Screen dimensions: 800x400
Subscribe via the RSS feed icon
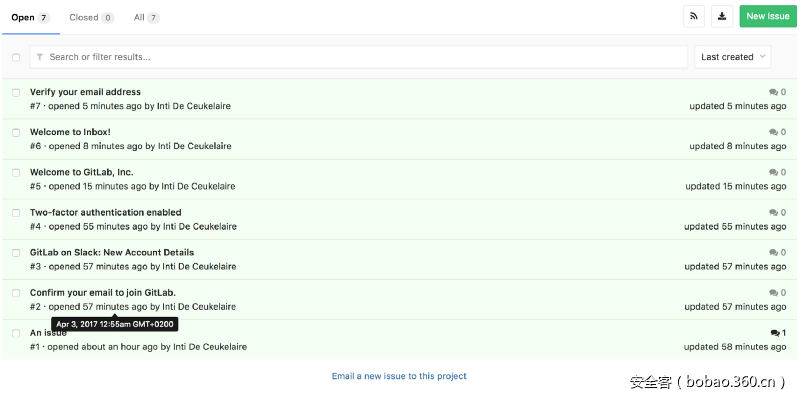click(x=694, y=16)
